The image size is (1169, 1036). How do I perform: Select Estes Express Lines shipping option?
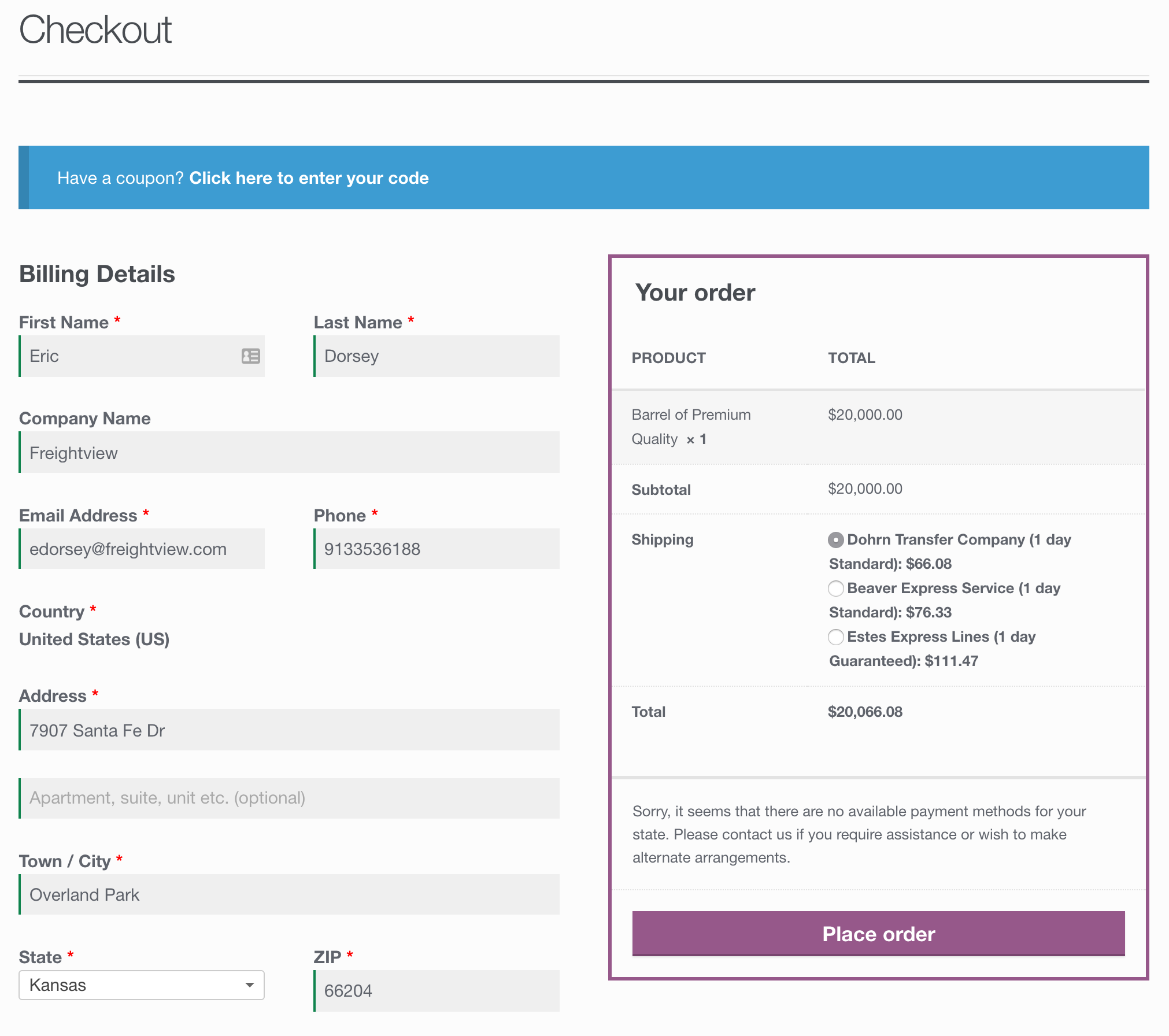[x=835, y=637]
